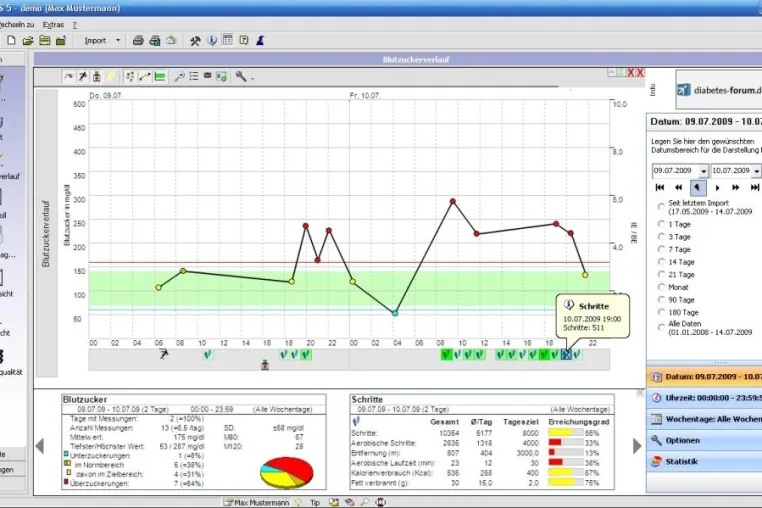Click the Fett verbrannt 75% progress bar
The height and width of the screenshot is (508, 762).
[566, 482]
